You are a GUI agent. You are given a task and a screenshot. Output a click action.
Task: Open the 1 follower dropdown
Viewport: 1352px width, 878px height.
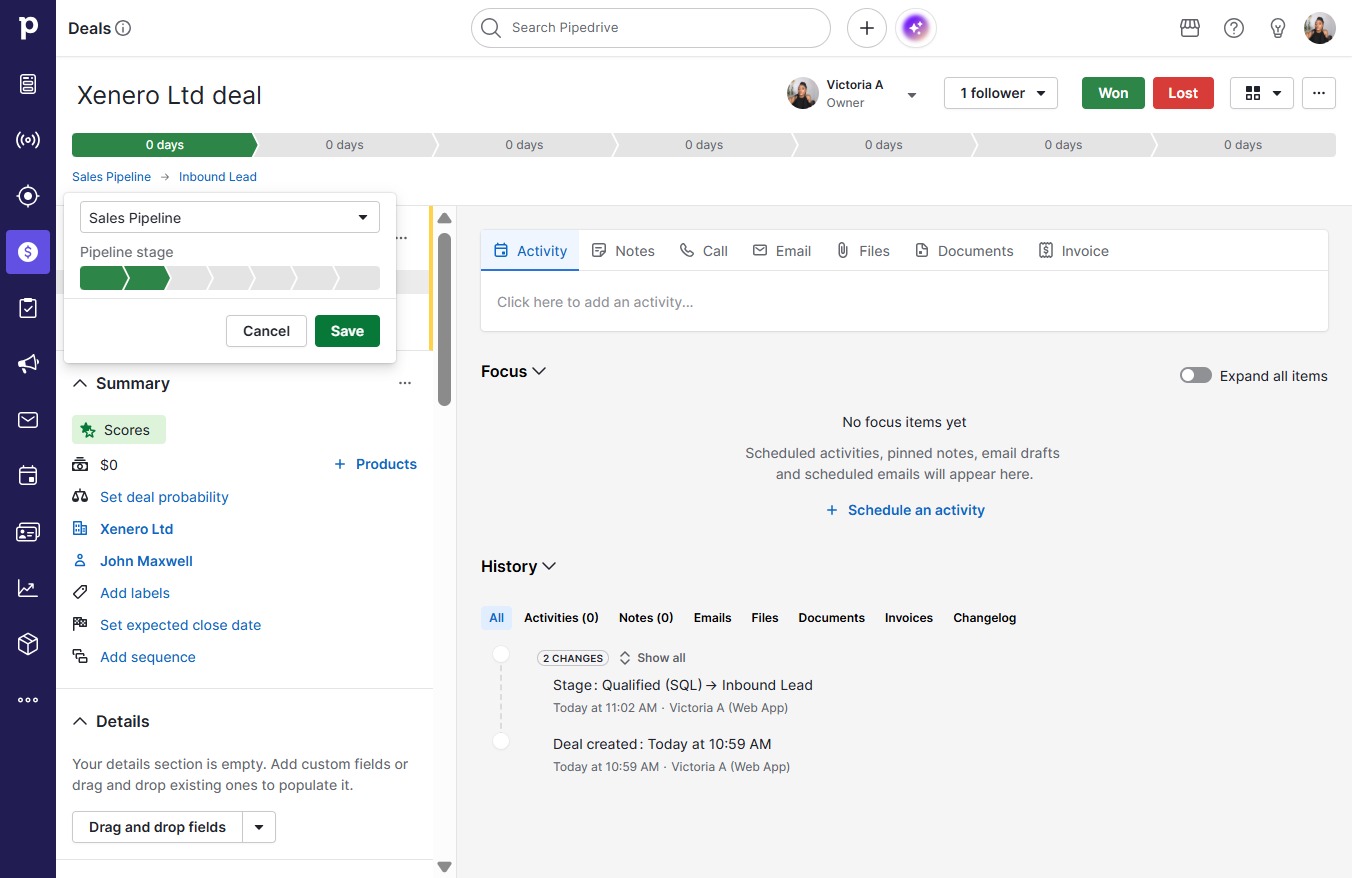tap(1001, 93)
